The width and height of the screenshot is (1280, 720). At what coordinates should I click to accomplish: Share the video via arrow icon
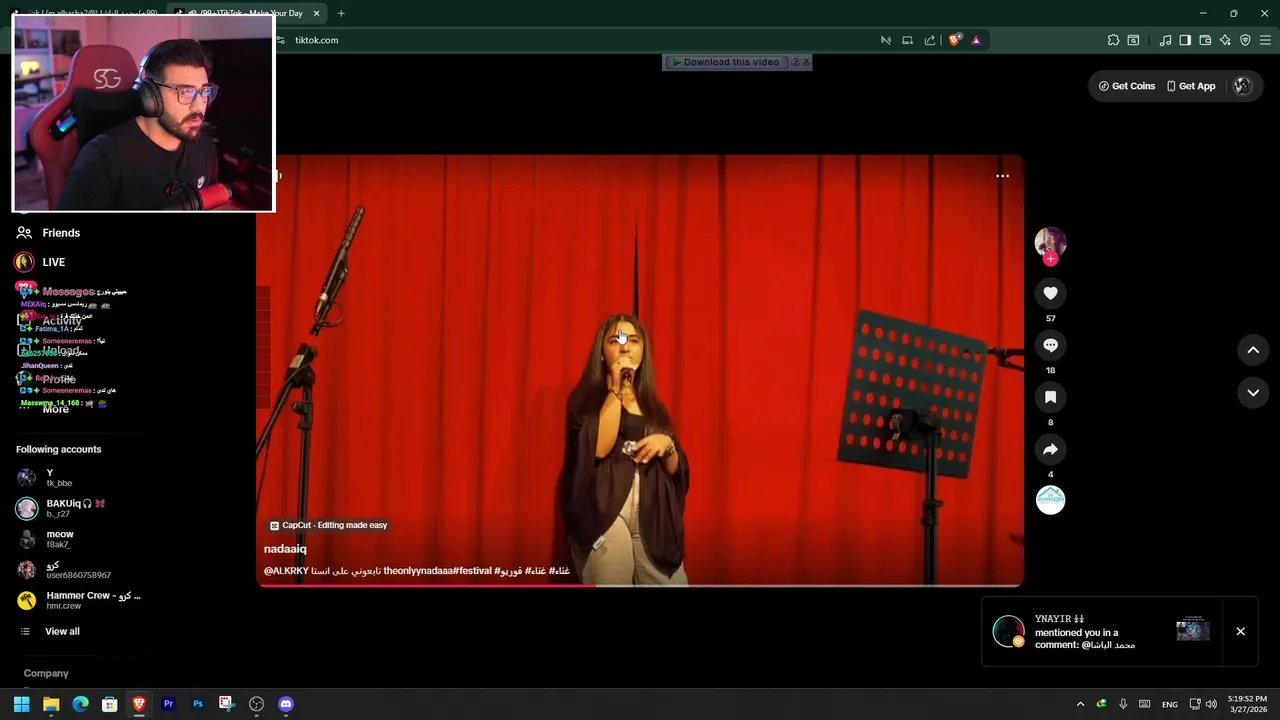pos(1050,449)
